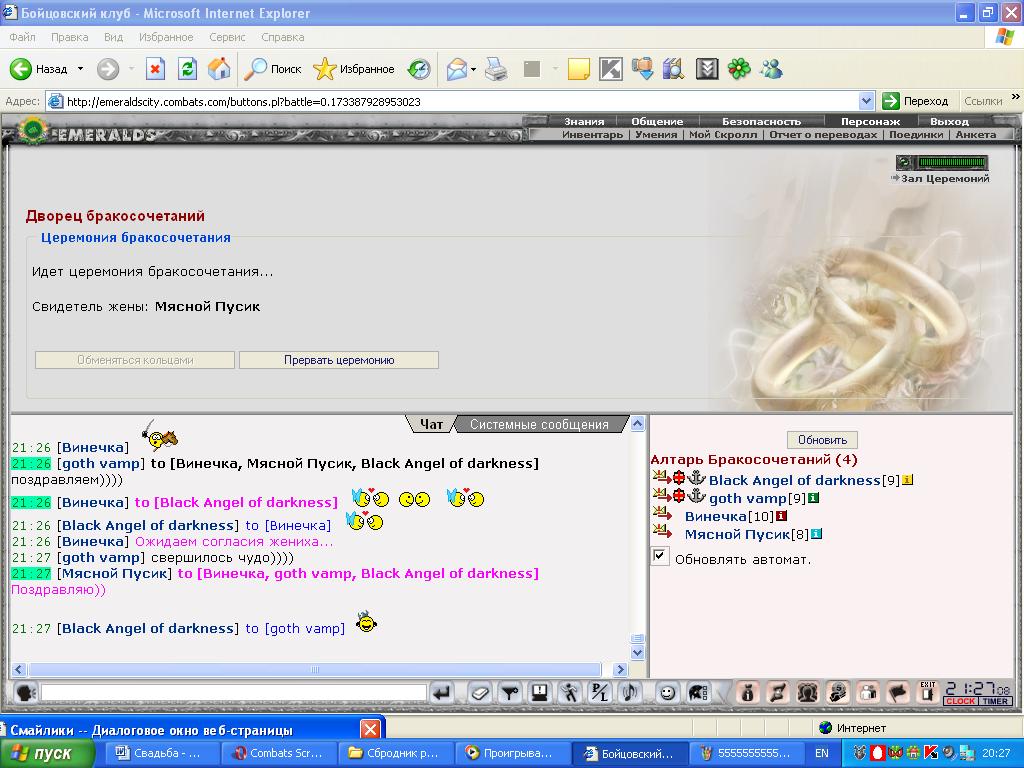Viewport: 1024px width, 768px height.
Task: Open the Избранное menu
Action: pos(166,37)
